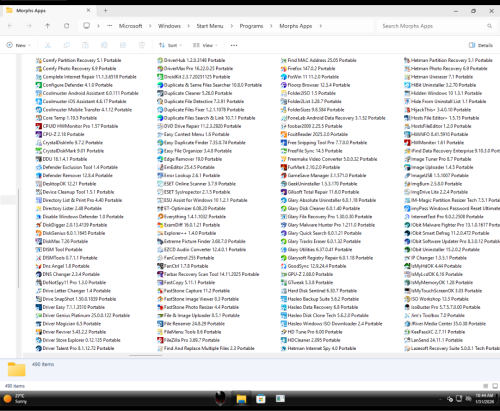
Task: Click the CPU-Z shortcut icon
Action: click(x=38, y=134)
